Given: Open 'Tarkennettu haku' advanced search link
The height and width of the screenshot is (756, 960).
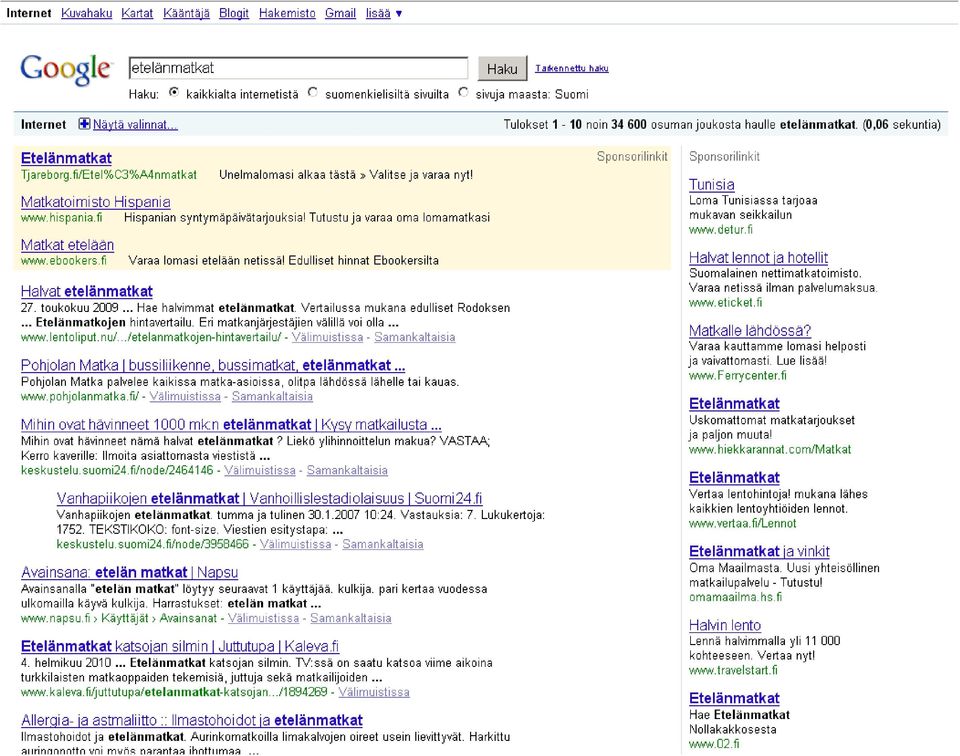Looking at the screenshot, I should (572, 69).
